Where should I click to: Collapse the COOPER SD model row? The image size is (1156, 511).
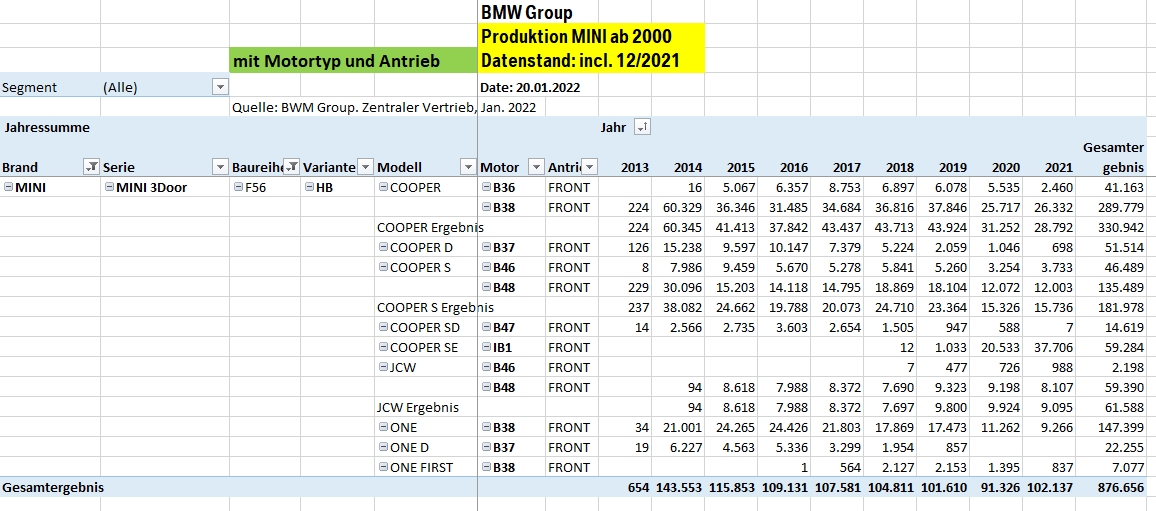point(383,327)
